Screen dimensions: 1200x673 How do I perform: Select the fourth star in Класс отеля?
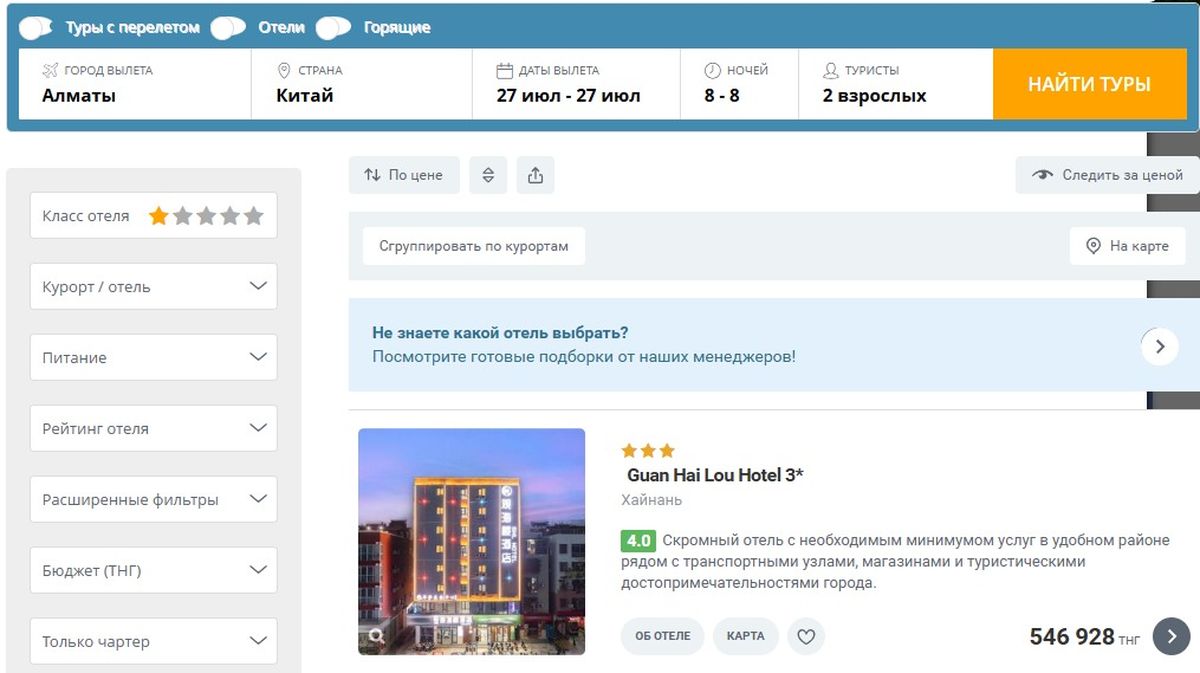click(x=230, y=215)
